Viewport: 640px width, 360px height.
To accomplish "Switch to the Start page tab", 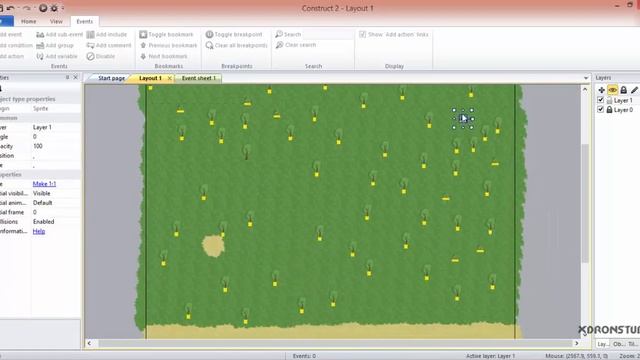I will (111, 78).
